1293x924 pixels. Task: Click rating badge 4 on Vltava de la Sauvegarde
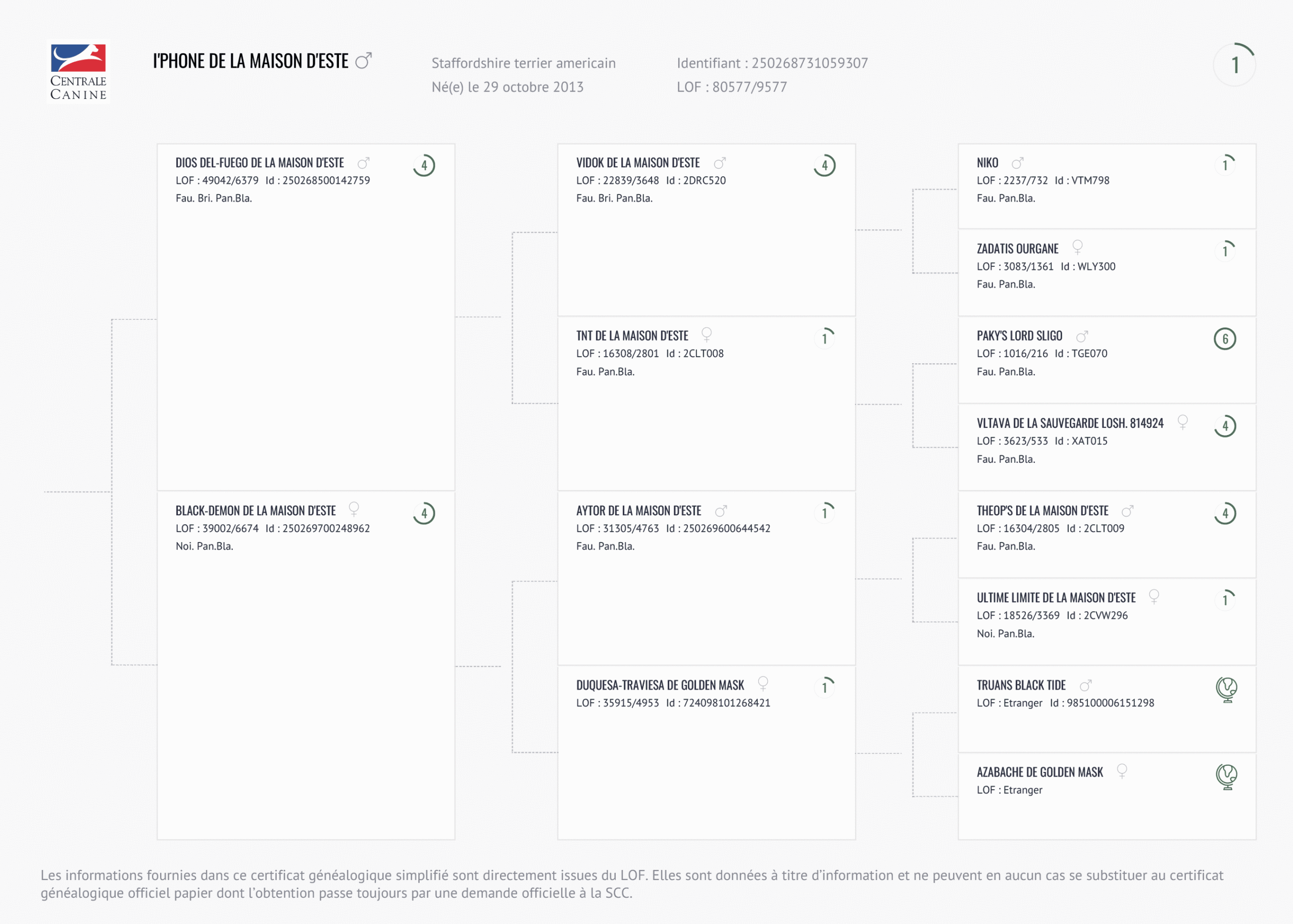click(1225, 426)
